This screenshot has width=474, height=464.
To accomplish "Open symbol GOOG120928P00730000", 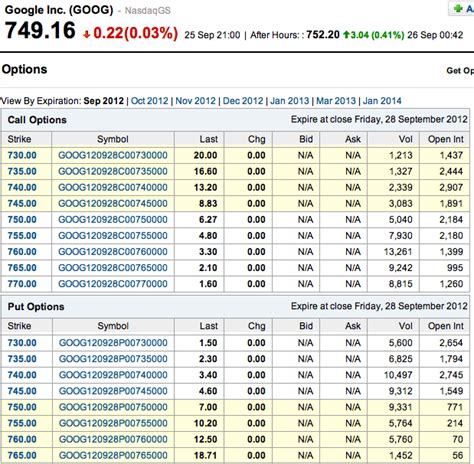I will coord(113,343).
